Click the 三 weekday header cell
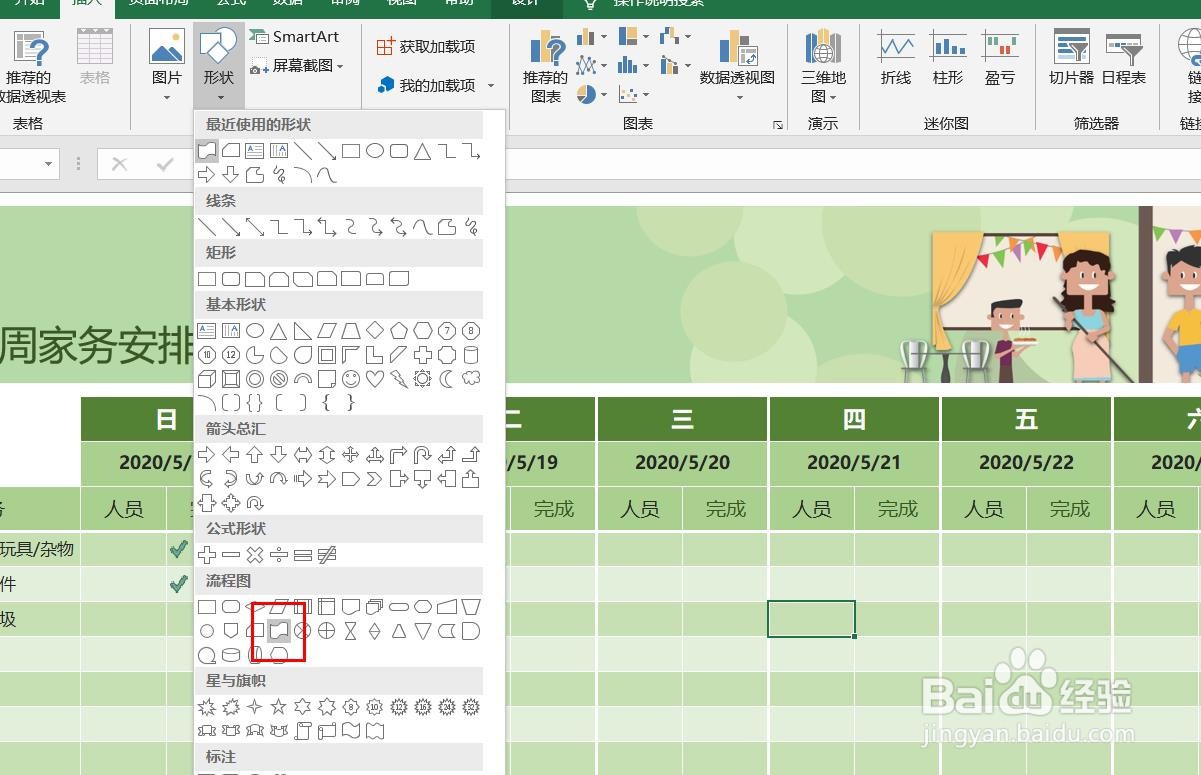 683,419
